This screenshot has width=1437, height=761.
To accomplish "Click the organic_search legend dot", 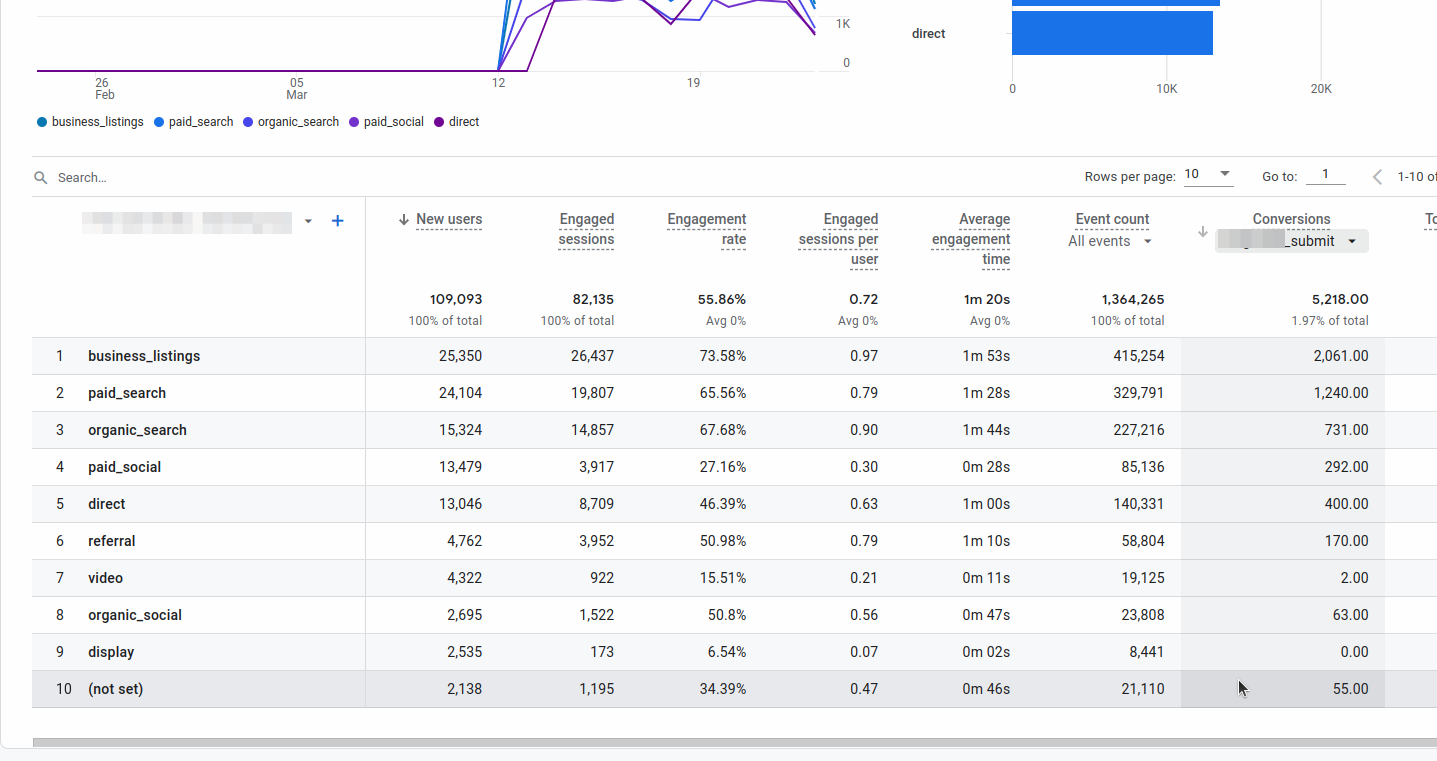I will (x=248, y=122).
